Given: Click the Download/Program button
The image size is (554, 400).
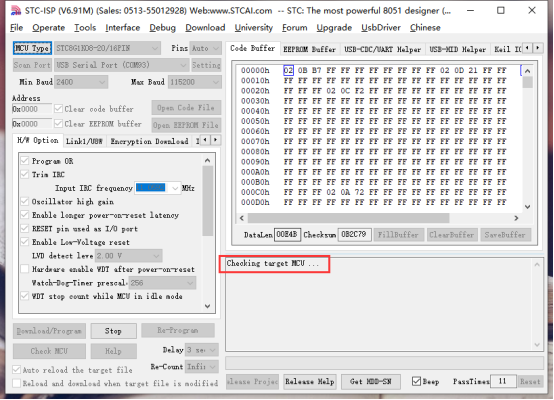Looking at the screenshot, I should [49, 331].
